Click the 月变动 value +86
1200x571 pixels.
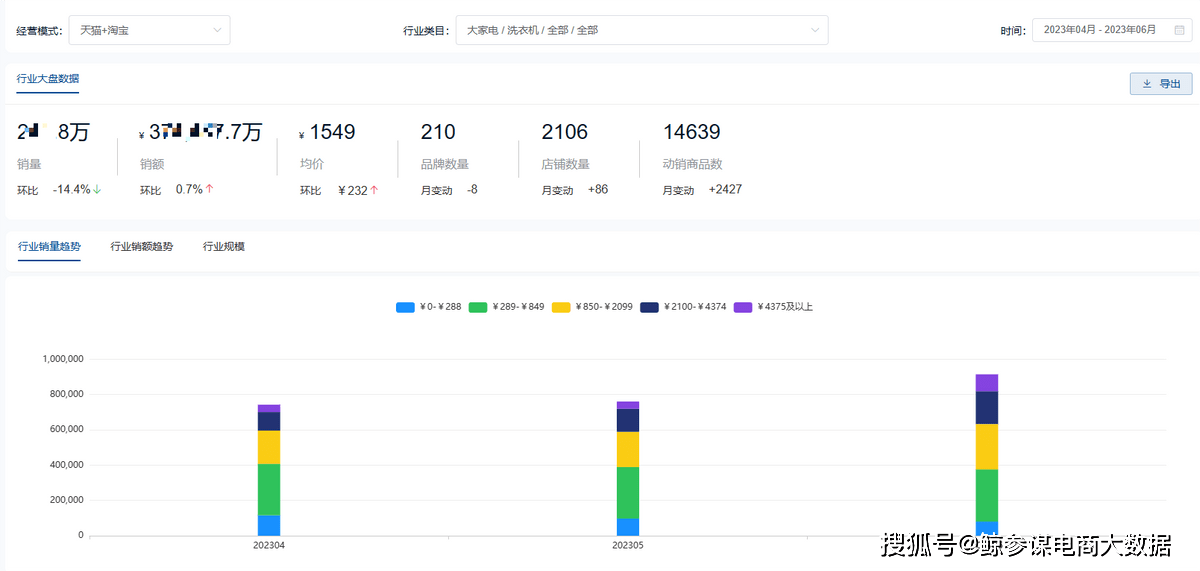598,189
